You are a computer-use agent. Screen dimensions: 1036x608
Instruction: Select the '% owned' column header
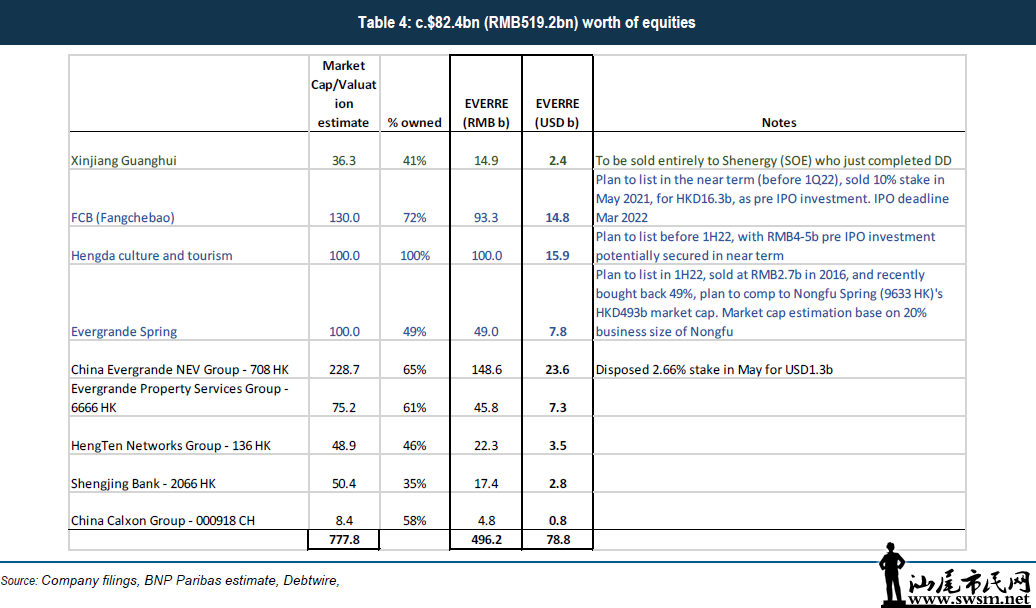click(414, 123)
